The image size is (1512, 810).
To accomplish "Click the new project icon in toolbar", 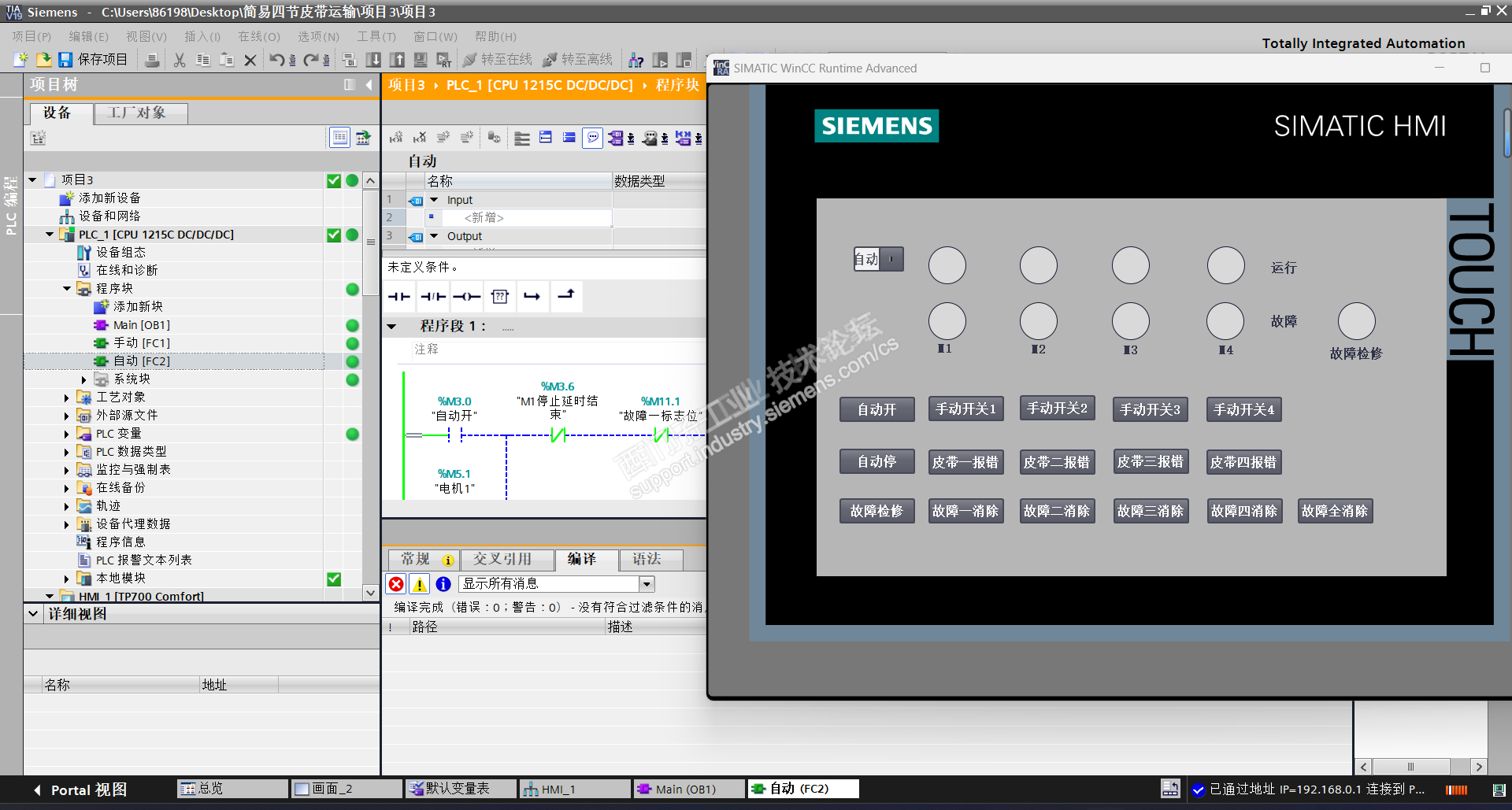I will click(x=21, y=60).
